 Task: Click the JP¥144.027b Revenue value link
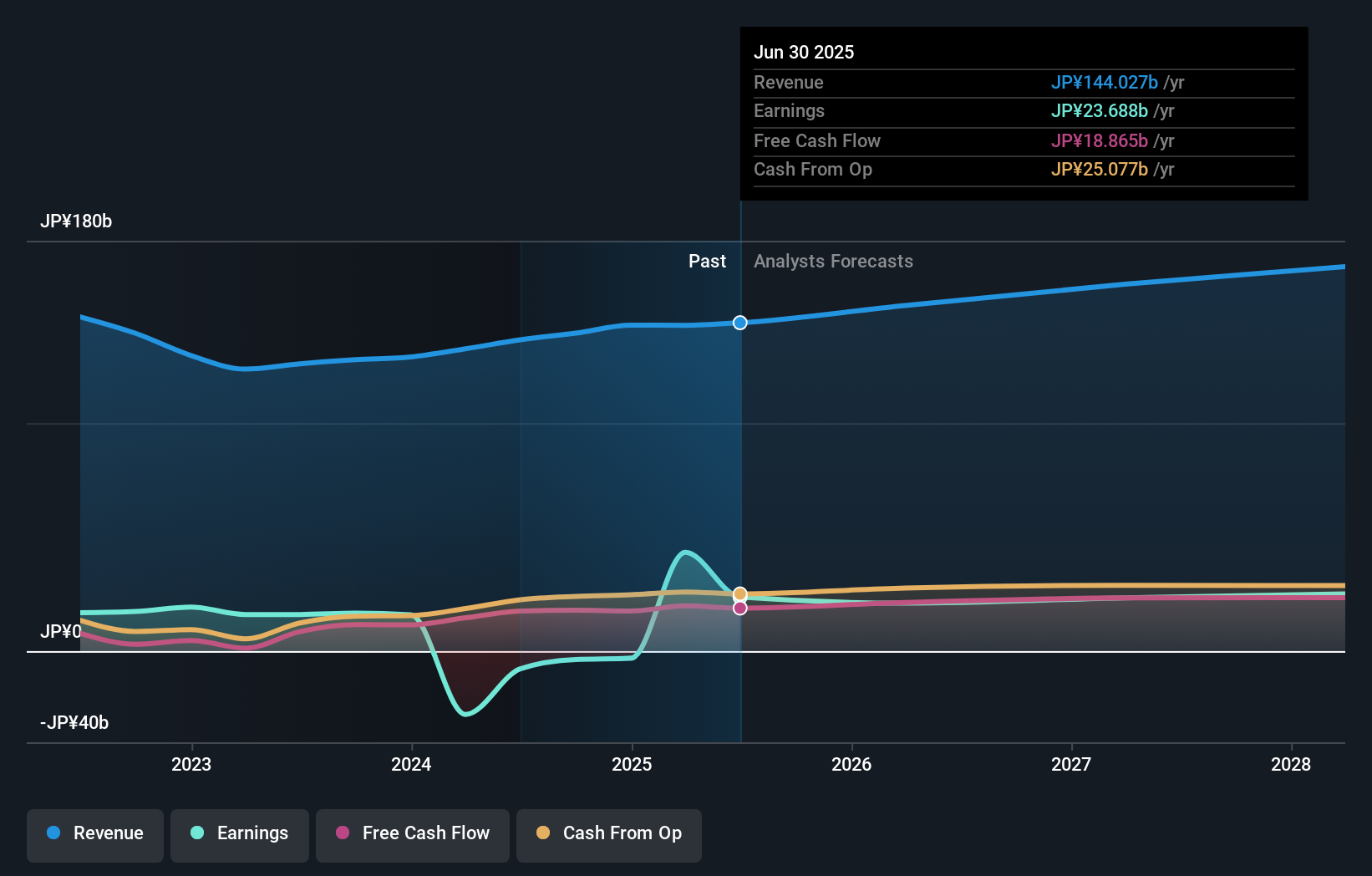tap(1105, 83)
